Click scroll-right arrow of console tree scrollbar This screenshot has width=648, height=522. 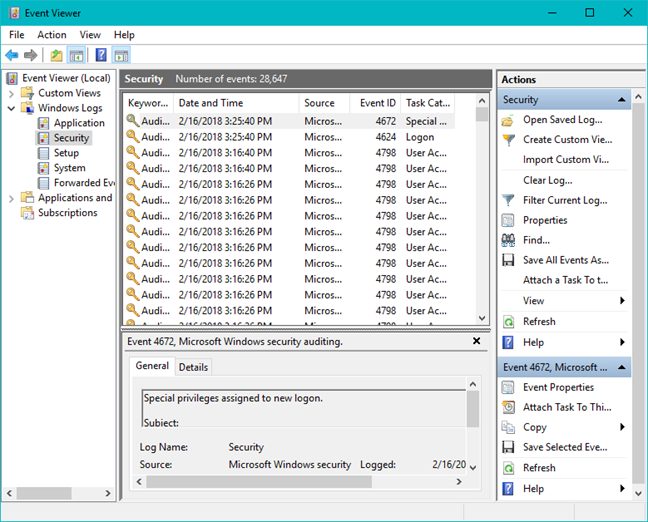pos(108,493)
